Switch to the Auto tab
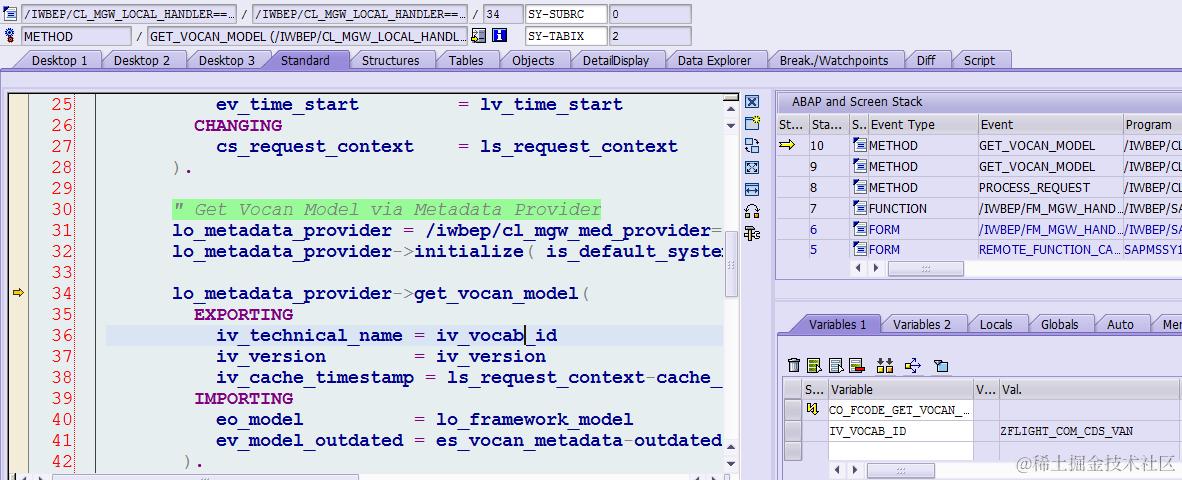 click(1120, 324)
